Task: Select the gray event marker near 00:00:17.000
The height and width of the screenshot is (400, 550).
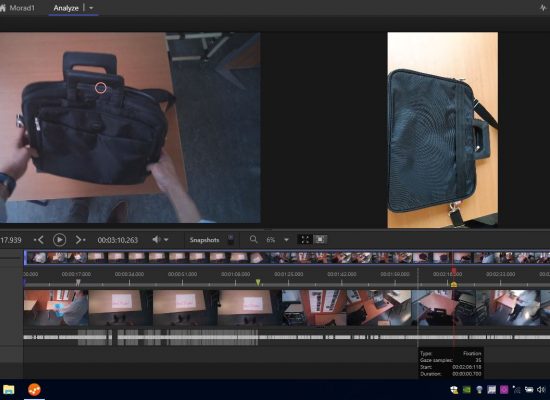Action: click(78, 282)
